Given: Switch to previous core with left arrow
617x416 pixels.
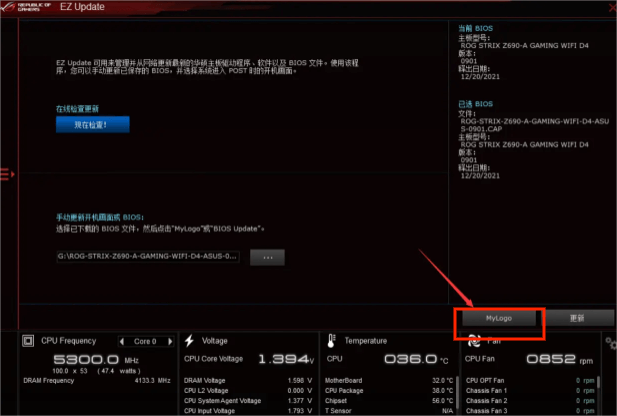Looking at the screenshot, I should pyautogui.click(x=122, y=341).
